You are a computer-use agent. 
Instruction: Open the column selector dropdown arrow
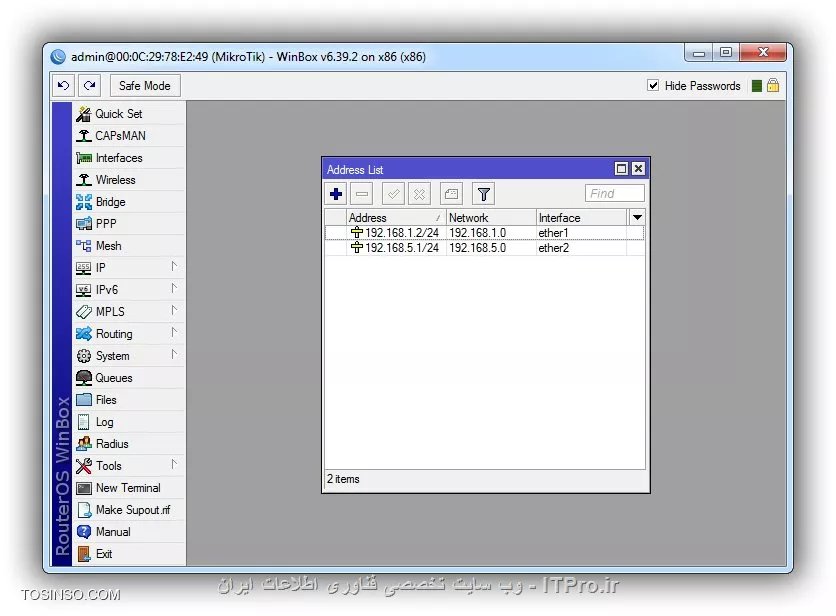(637, 217)
